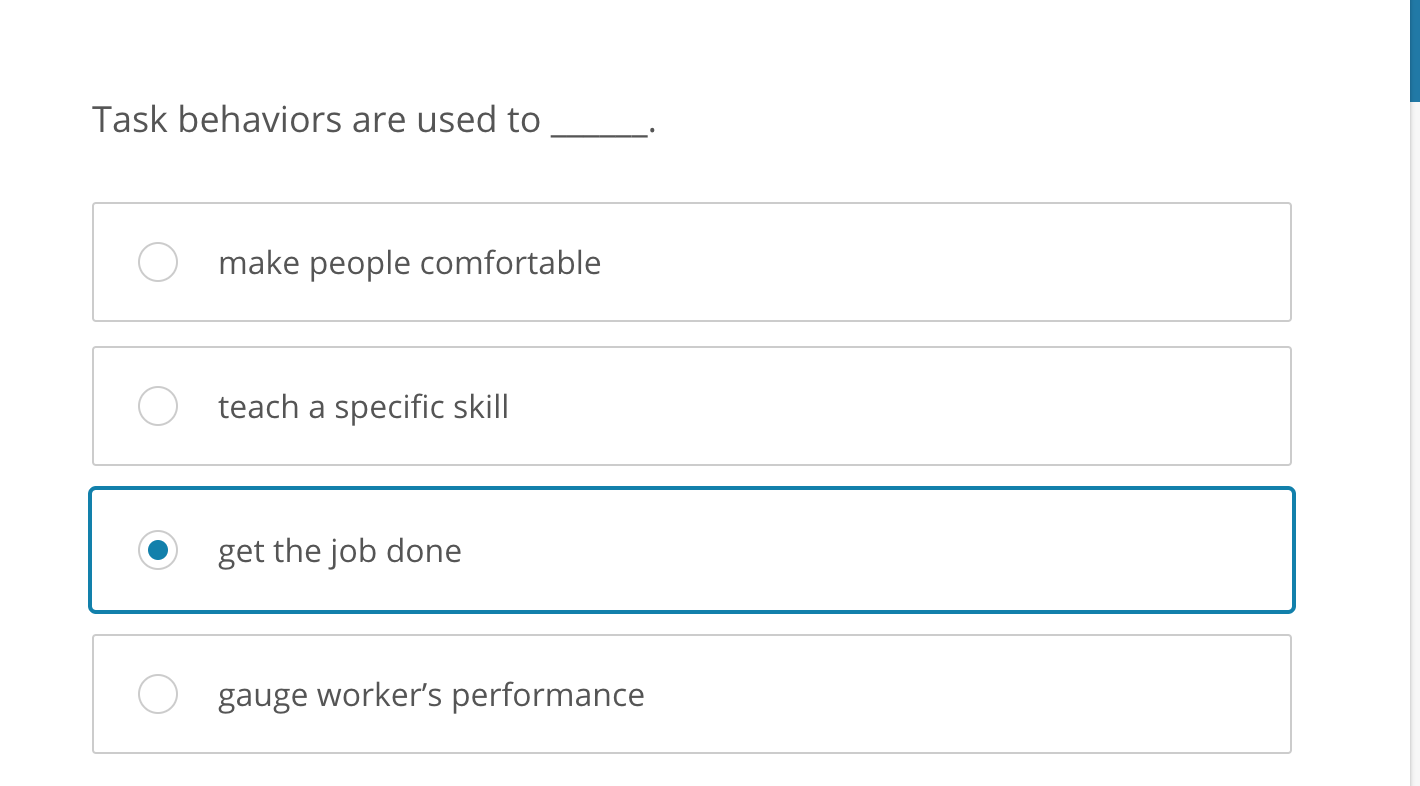Select the "teach a specific skill" radio button
The width and height of the screenshot is (1420, 786).
tap(157, 406)
